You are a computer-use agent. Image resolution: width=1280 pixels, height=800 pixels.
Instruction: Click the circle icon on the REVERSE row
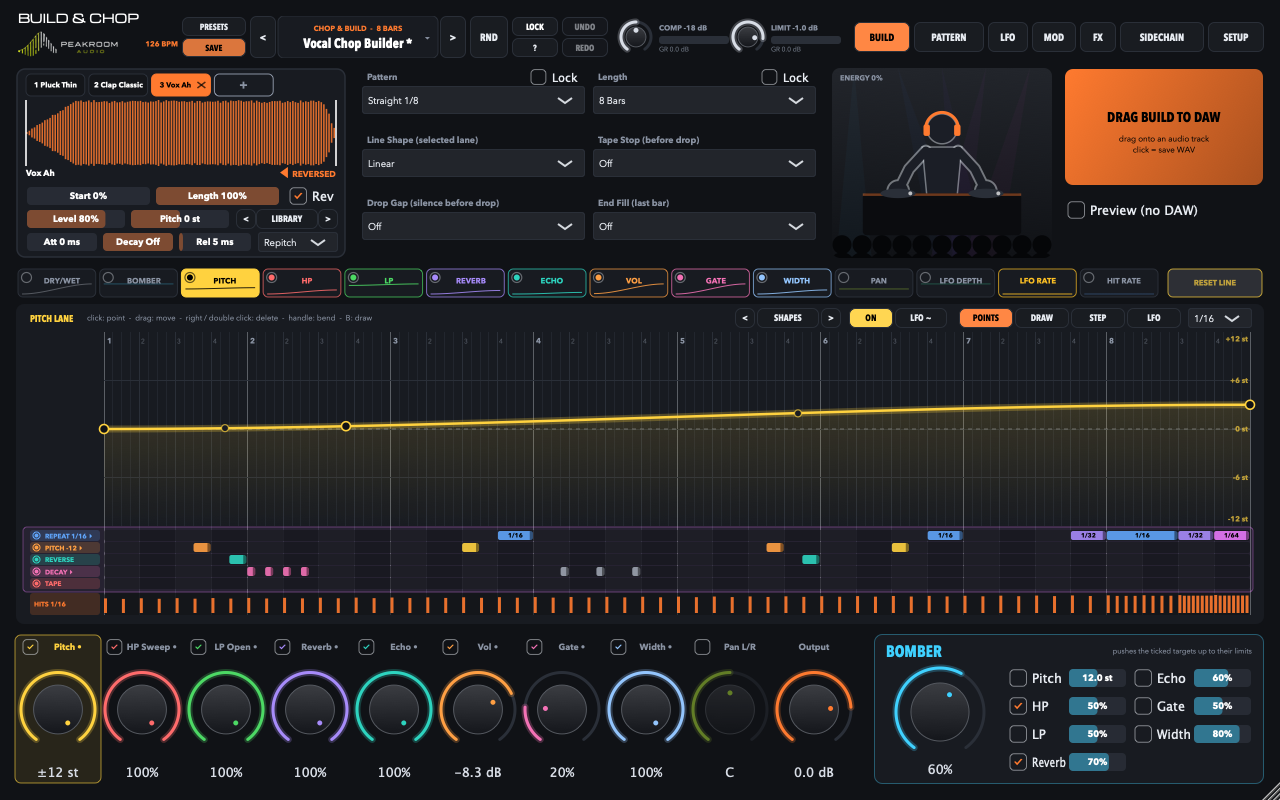click(x=37, y=560)
